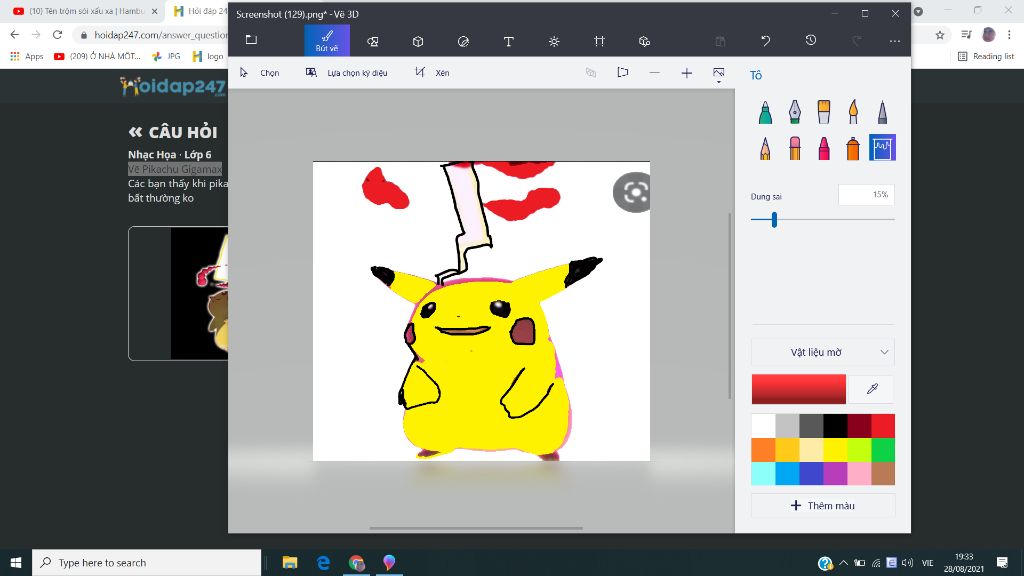Expand the Vật liệu mờ material dropdown
The height and width of the screenshot is (576, 1024).
tap(823, 352)
